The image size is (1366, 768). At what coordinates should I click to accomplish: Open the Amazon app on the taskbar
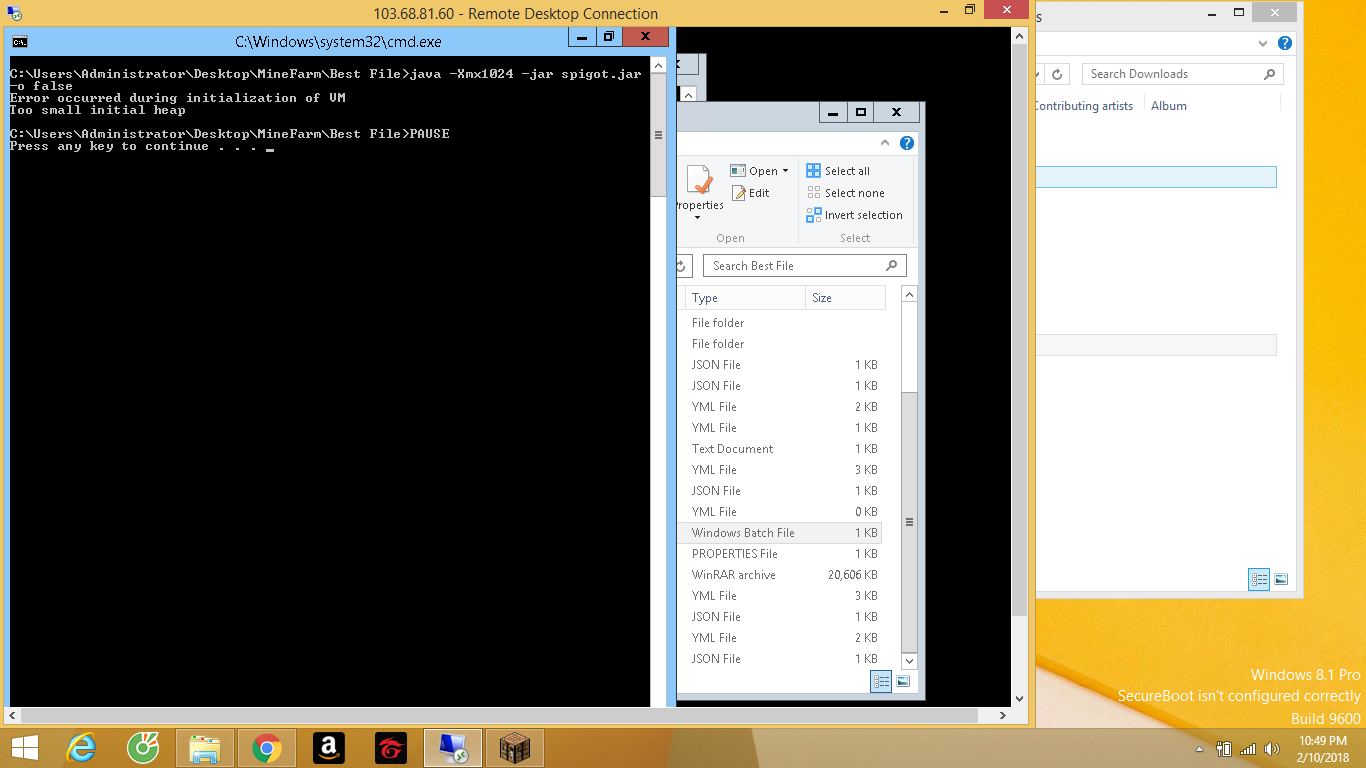[x=328, y=748]
